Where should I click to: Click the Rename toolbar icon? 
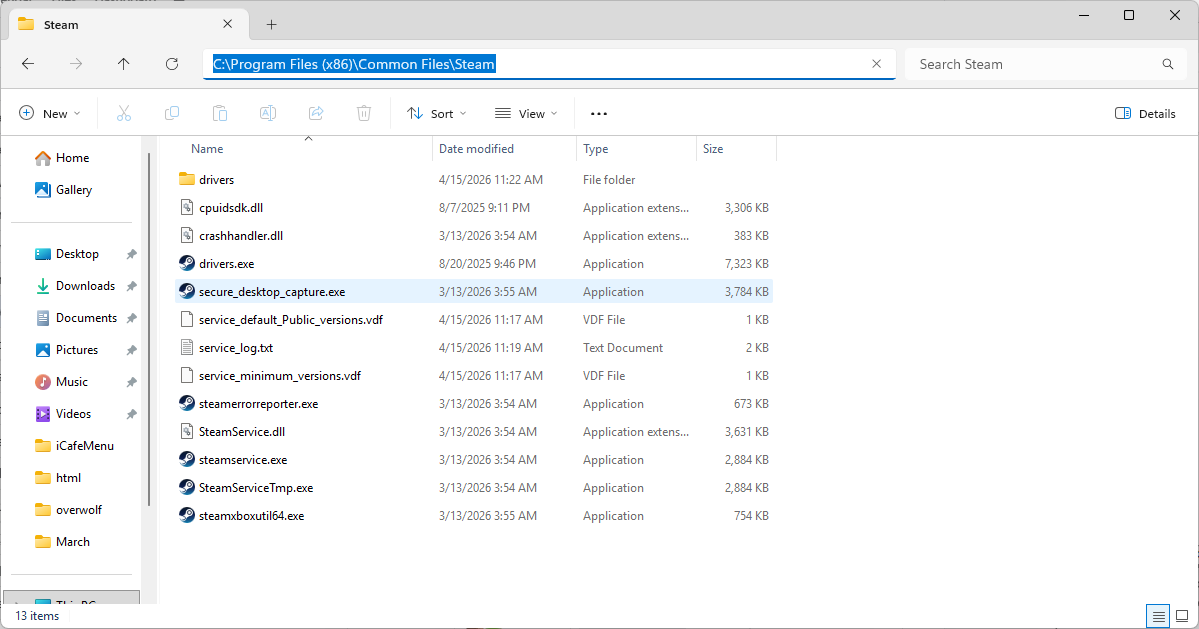coord(268,113)
